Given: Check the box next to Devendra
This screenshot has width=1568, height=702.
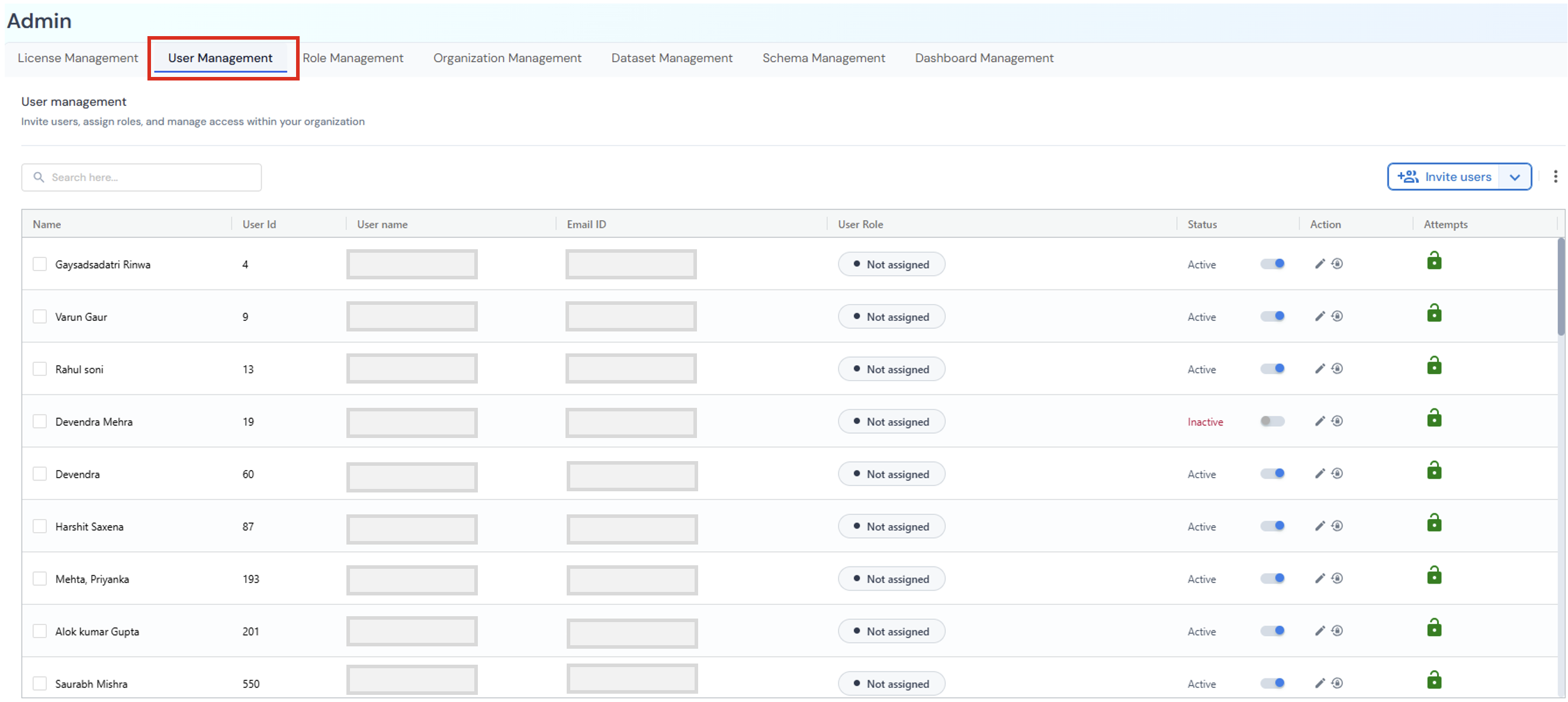Looking at the screenshot, I should point(40,474).
